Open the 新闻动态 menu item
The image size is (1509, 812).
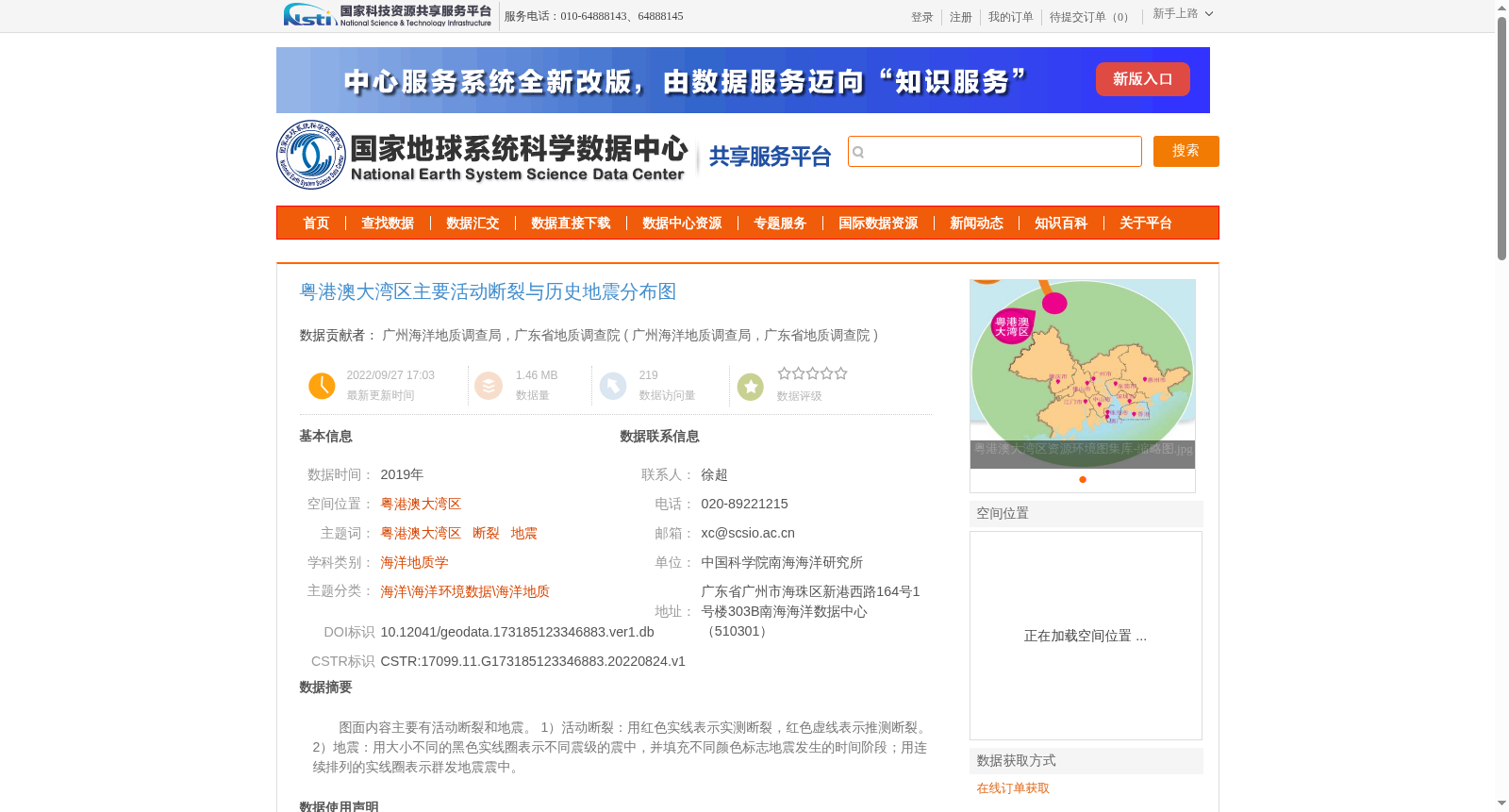pos(976,224)
